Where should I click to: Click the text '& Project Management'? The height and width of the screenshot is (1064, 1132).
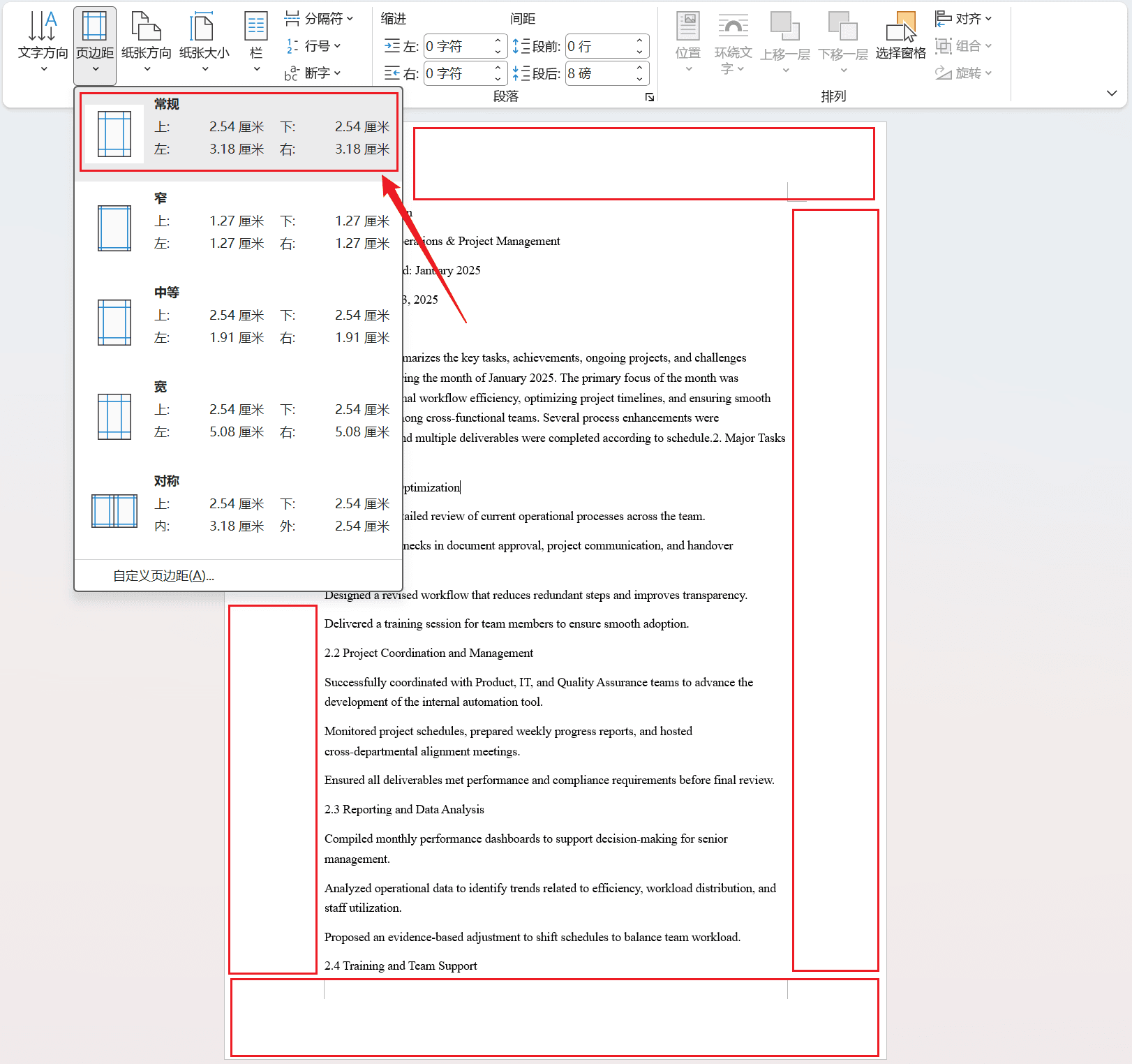[x=503, y=242]
